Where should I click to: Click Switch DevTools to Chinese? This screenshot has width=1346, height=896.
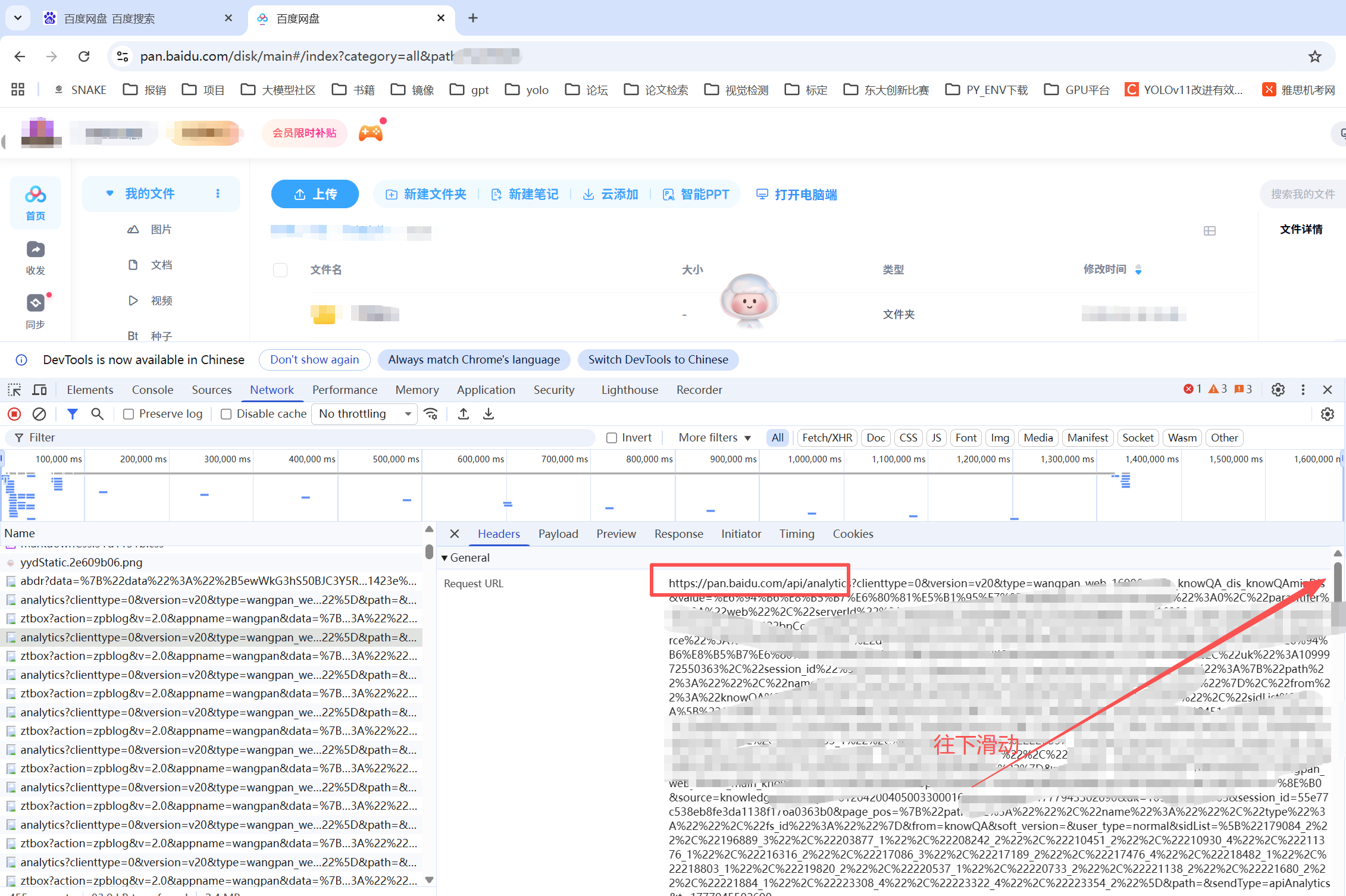658,360
